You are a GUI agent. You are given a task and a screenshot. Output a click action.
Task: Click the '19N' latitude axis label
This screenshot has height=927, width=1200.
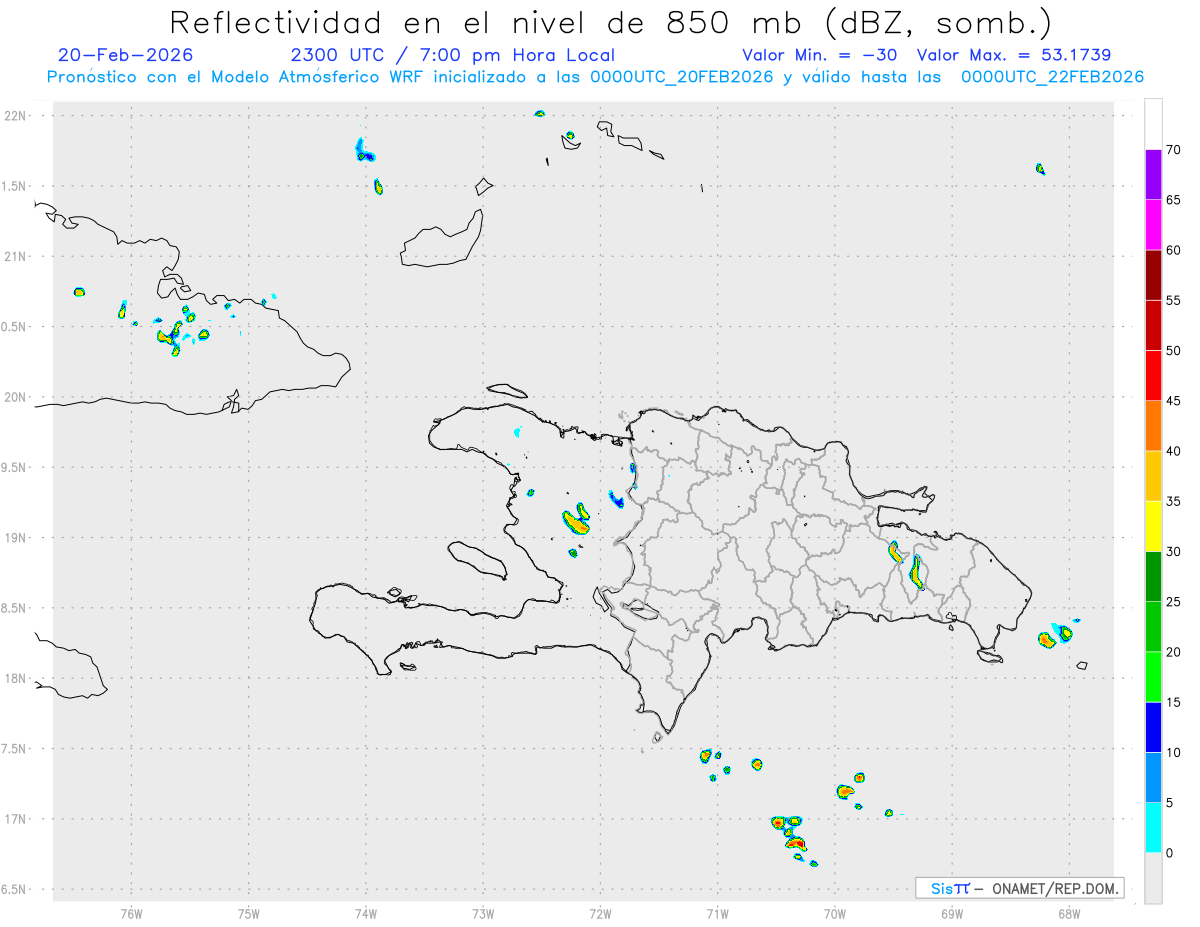[x=15, y=537]
